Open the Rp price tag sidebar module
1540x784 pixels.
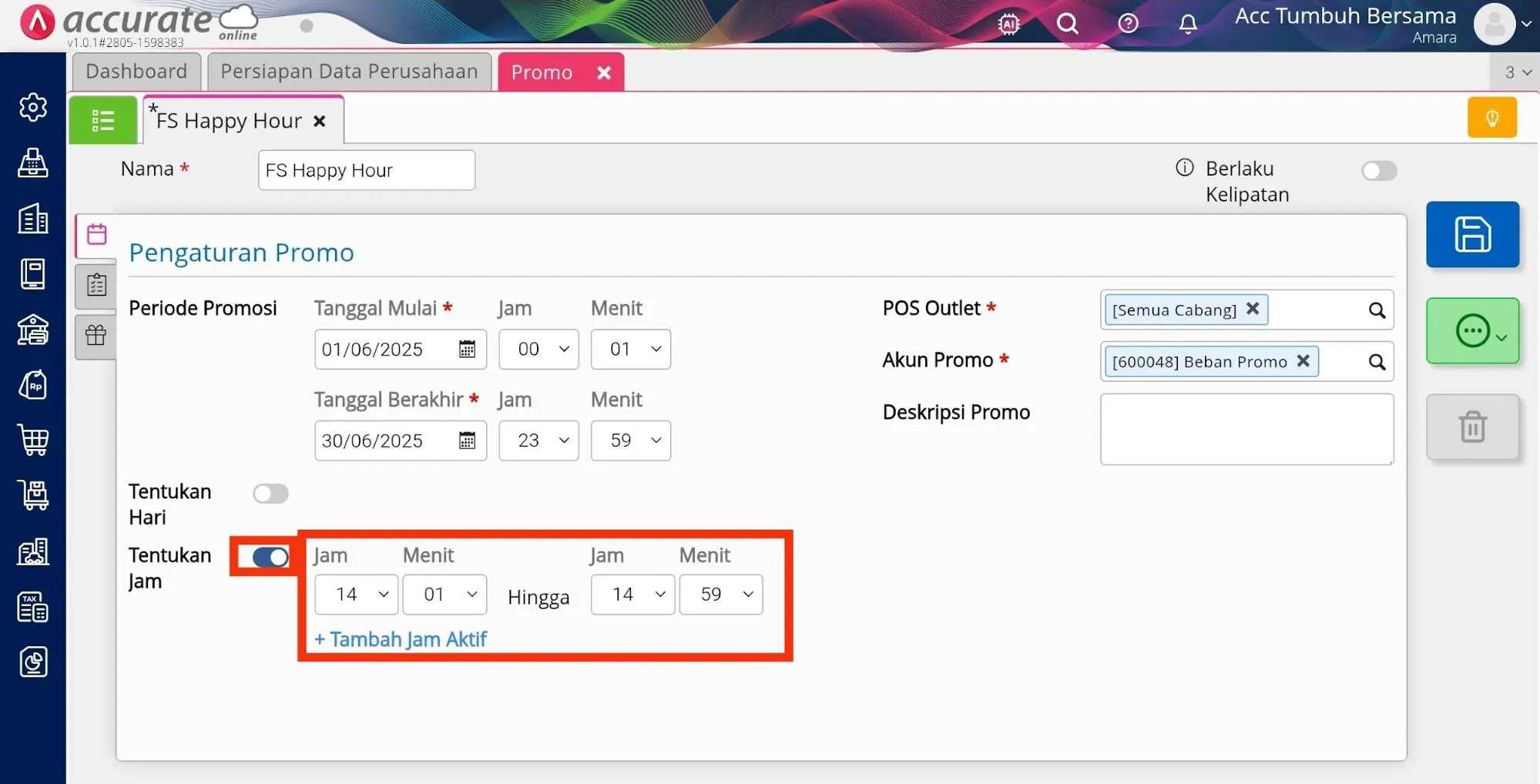coord(33,385)
